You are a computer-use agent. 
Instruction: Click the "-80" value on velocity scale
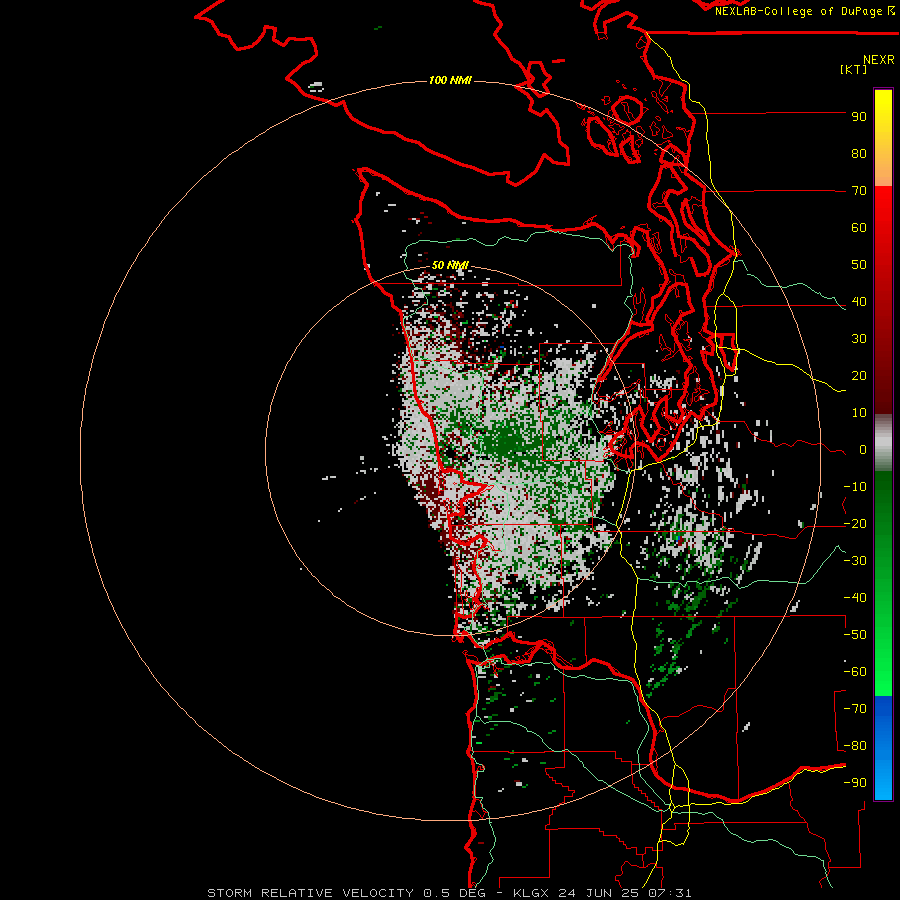point(855,746)
